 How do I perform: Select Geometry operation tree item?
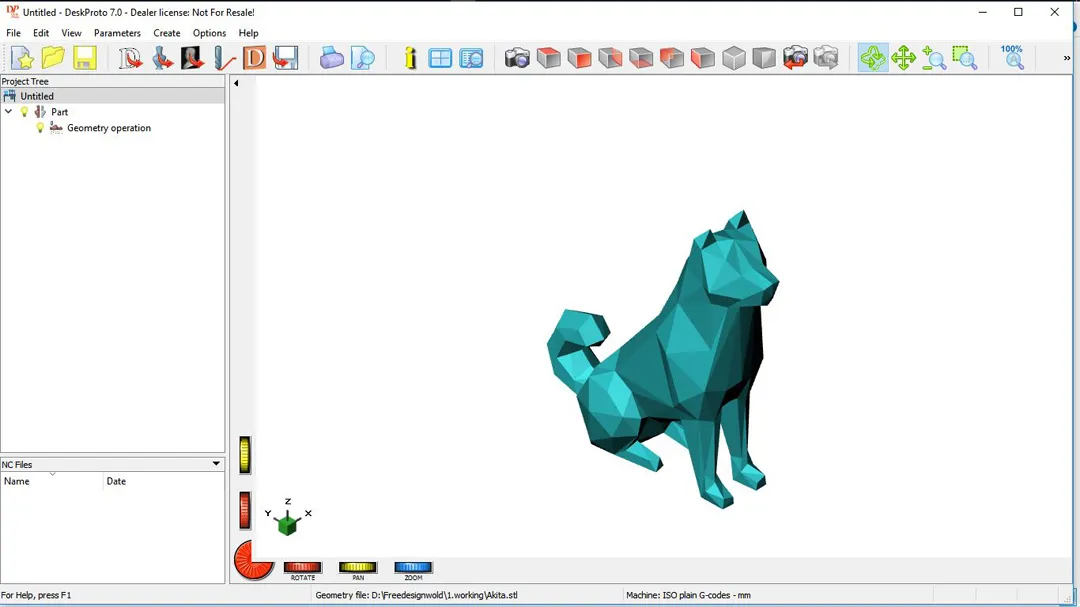click(x=109, y=128)
